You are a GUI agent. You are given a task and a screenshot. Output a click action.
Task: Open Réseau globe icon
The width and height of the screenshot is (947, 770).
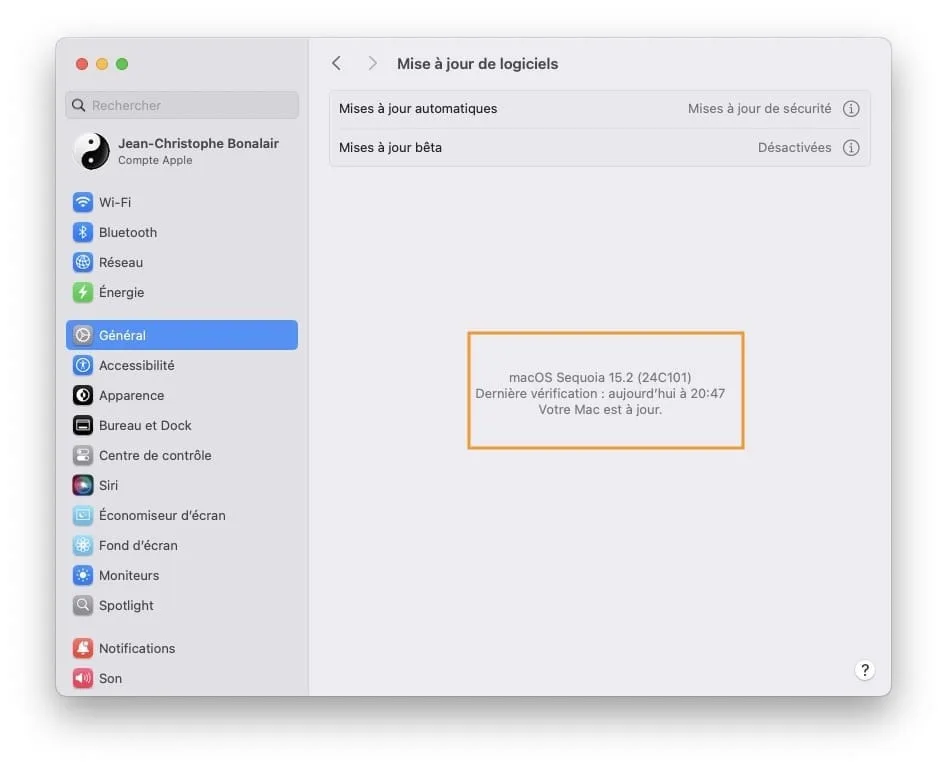[83, 262]
